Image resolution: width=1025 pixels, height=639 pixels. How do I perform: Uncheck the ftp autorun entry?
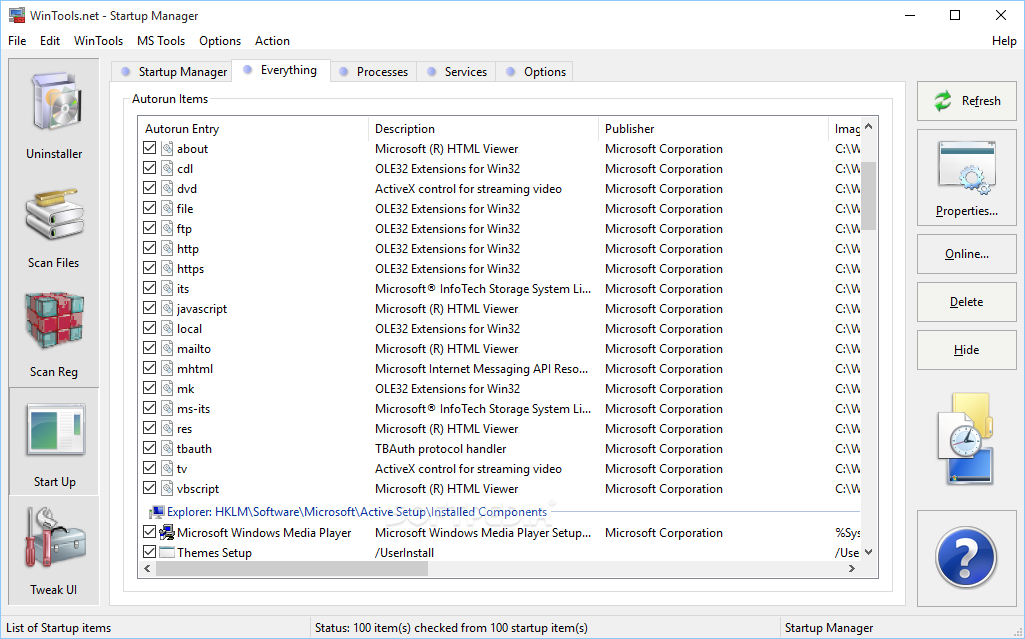(150, 229)
